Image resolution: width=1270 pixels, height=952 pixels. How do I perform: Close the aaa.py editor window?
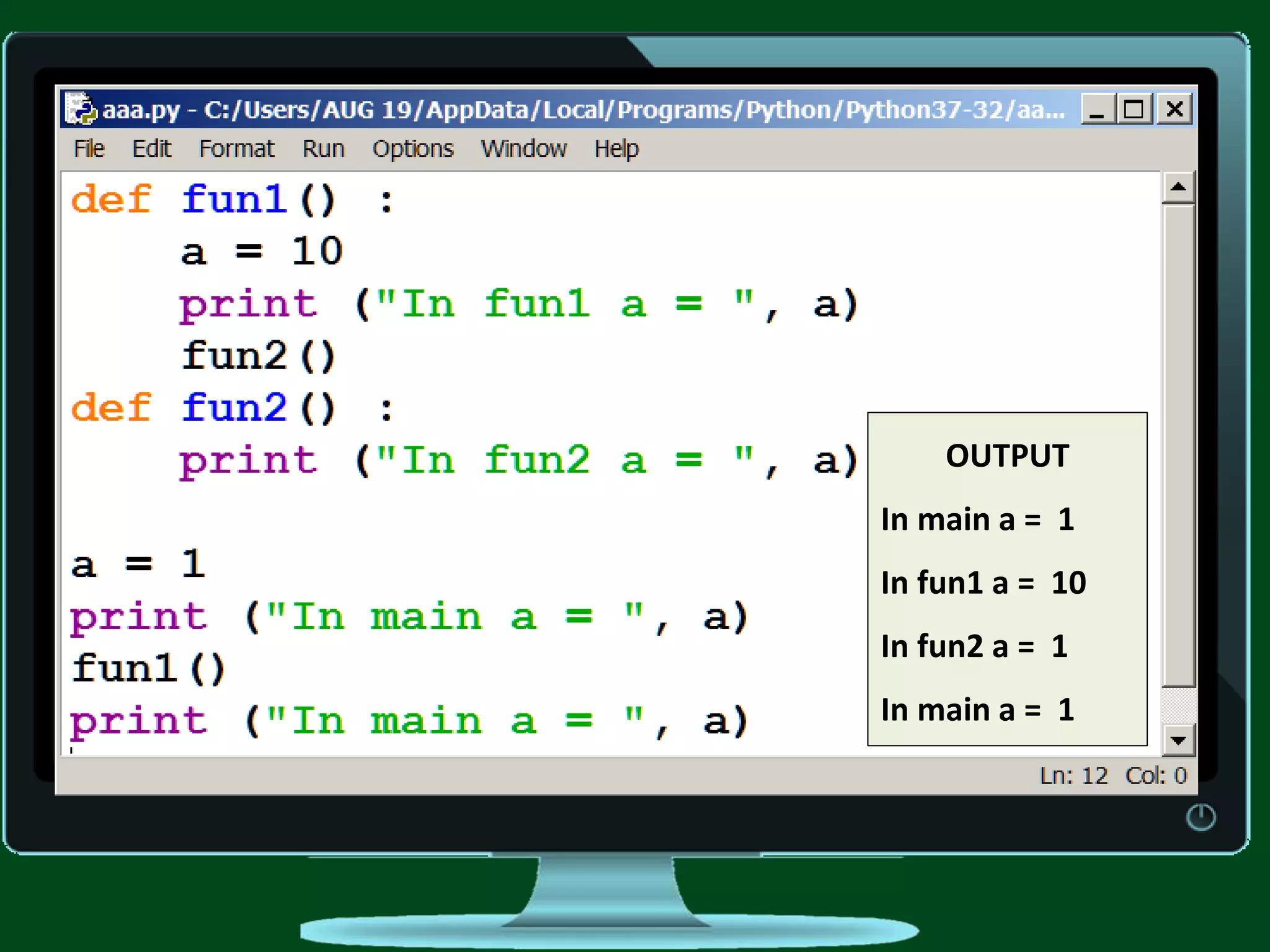[x=1174, y=110]
